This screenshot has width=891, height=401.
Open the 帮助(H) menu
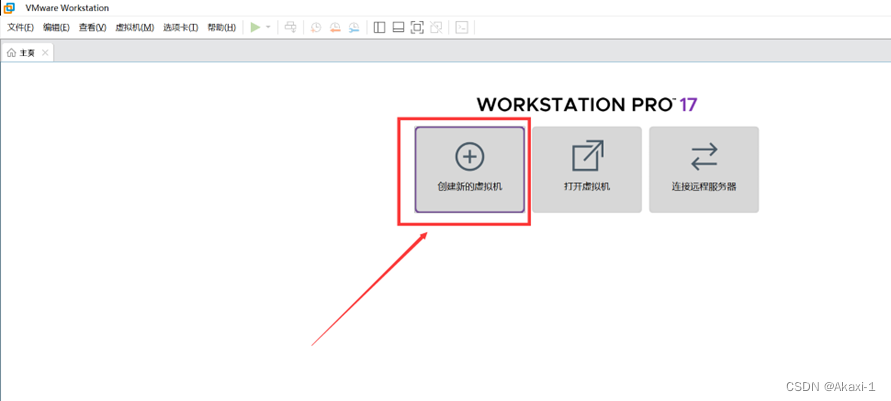[x=222, y=27]
